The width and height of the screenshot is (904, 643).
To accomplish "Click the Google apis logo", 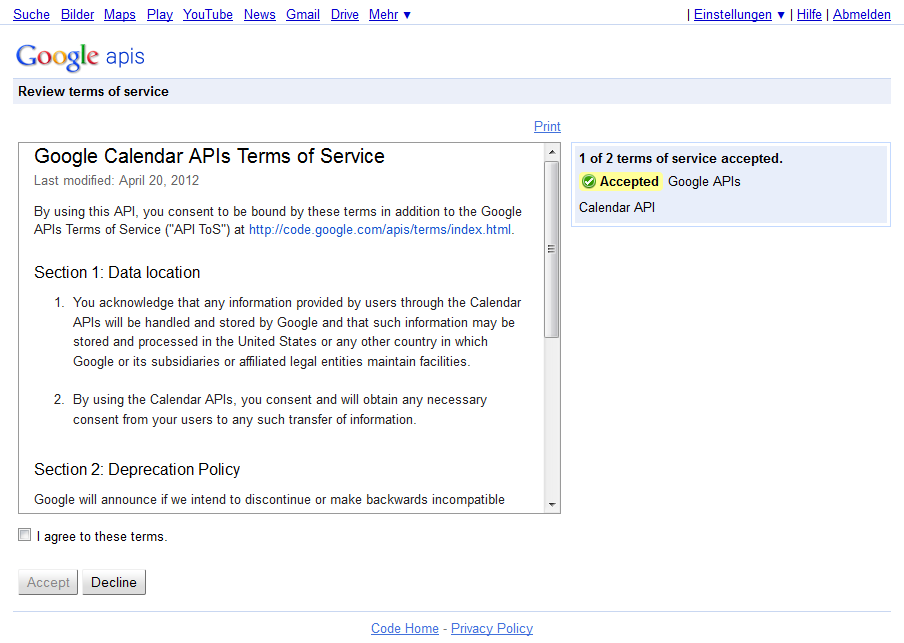I will tap(79, 57).
